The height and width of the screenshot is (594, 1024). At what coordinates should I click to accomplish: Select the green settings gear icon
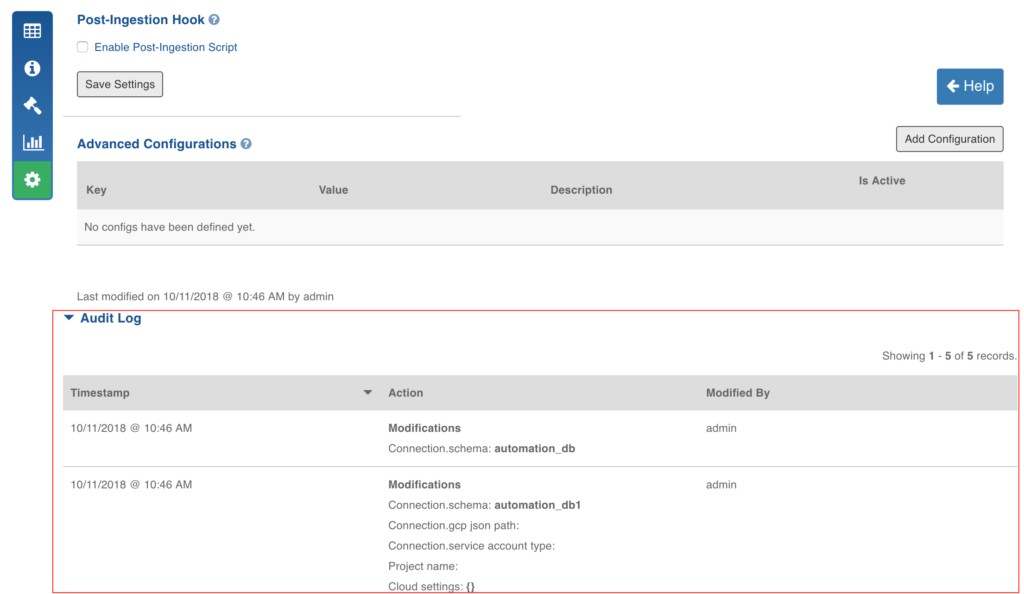32,180
